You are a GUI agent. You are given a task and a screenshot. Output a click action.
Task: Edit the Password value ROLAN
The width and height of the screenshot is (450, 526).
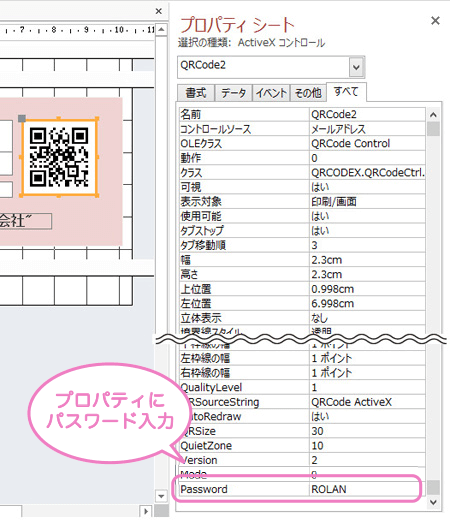point(367,489)
